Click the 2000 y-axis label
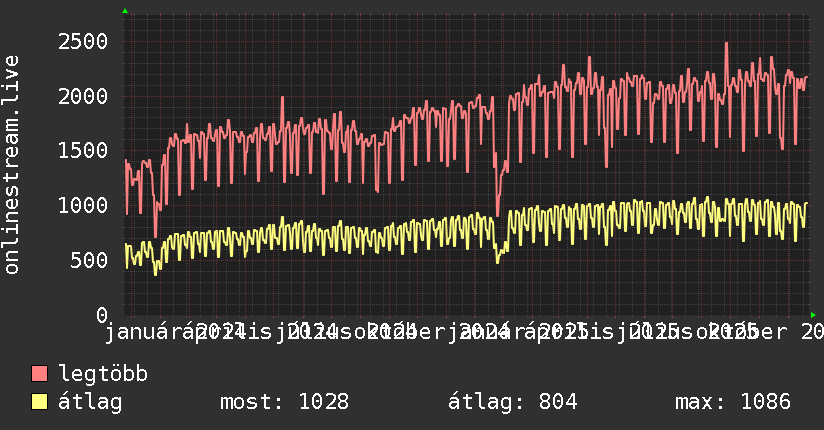Viewport: 824px width, 430px height. [x=83, y=96]
